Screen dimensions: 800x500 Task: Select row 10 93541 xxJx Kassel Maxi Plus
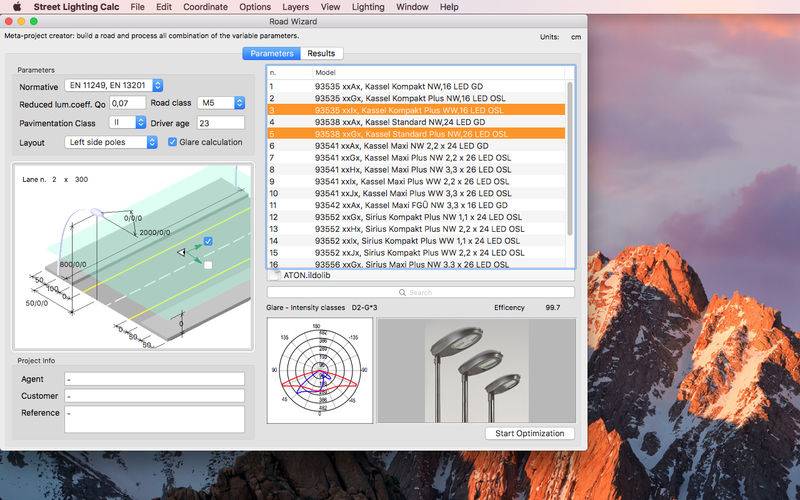pos(416,193)
